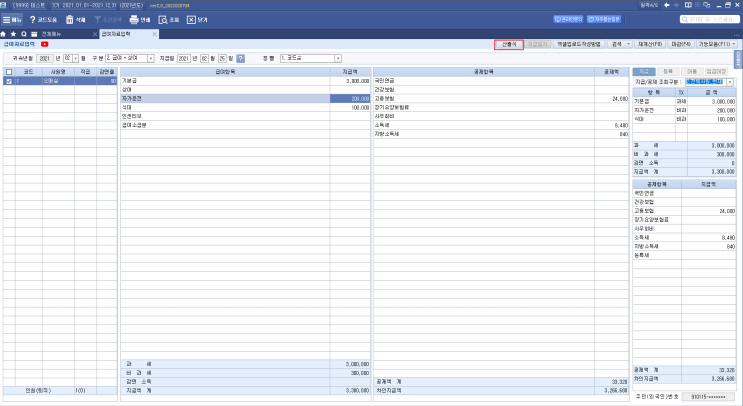Click the 자주묻는질문 button
743x406 pixels.
point(604,19)
